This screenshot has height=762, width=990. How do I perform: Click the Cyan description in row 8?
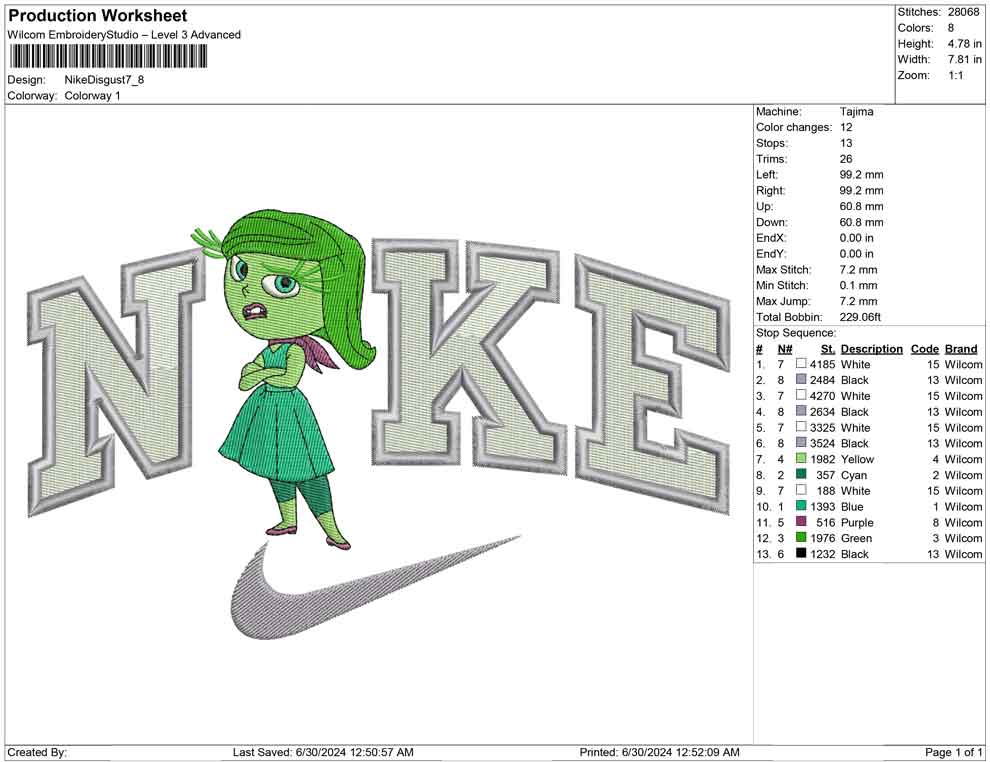[x=854, y=475]
